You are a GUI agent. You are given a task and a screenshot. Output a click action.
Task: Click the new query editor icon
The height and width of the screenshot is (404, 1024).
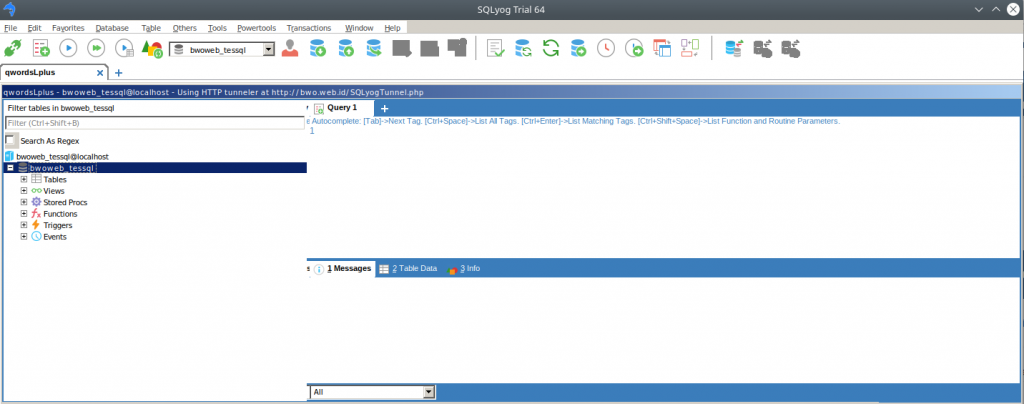tap(41, 48)
